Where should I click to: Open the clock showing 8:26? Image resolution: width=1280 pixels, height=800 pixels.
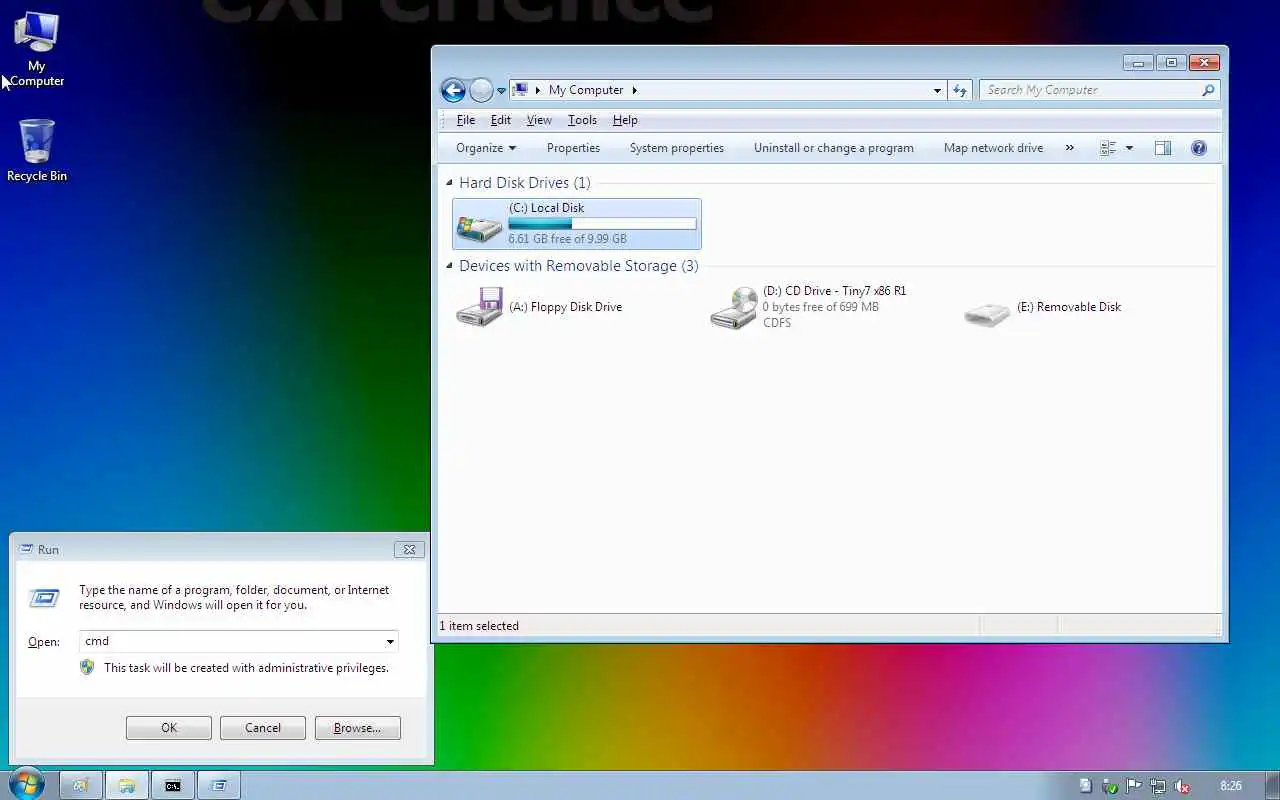(x=1231, y=786)
